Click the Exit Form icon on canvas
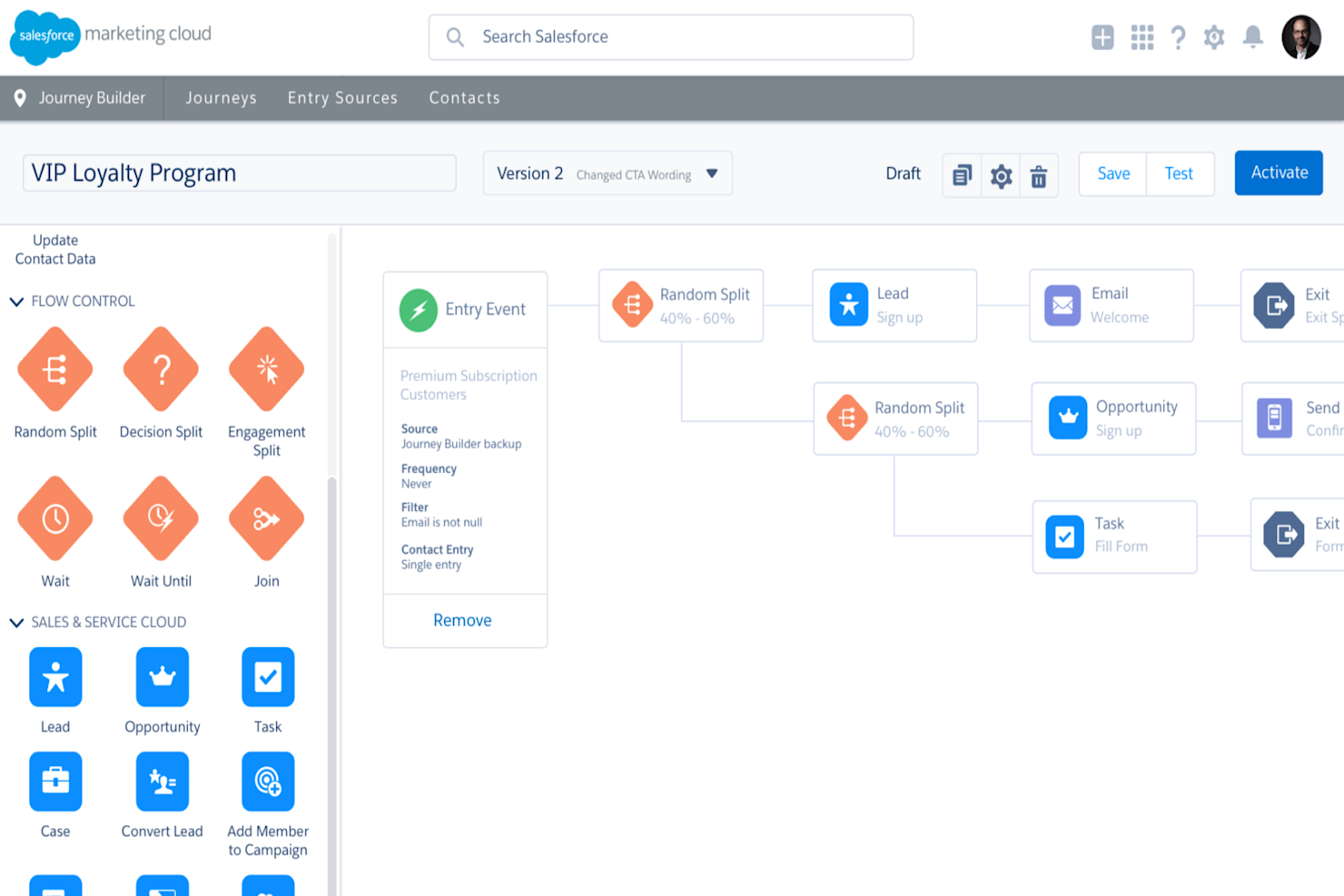 [1284, 535]
